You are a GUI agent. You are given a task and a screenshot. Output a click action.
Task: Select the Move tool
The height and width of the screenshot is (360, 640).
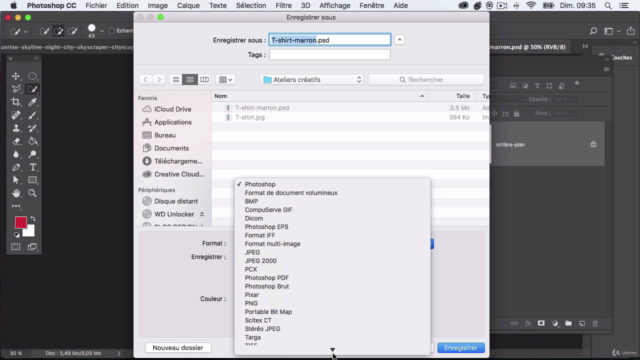[x=16, y=76]
